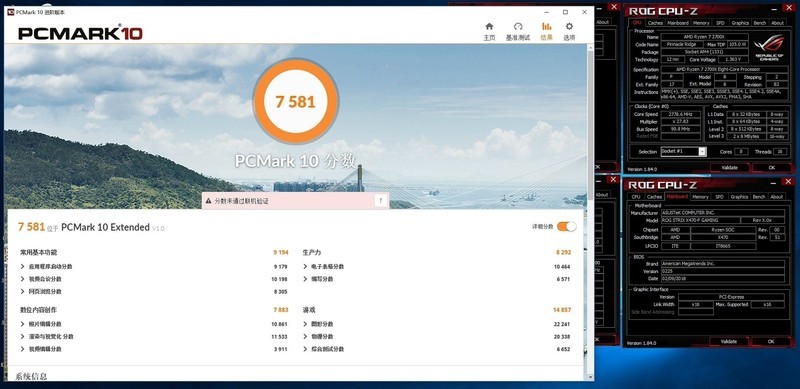Switch to Memory tab in lower CPU-Z window

[x=701, y=197]
